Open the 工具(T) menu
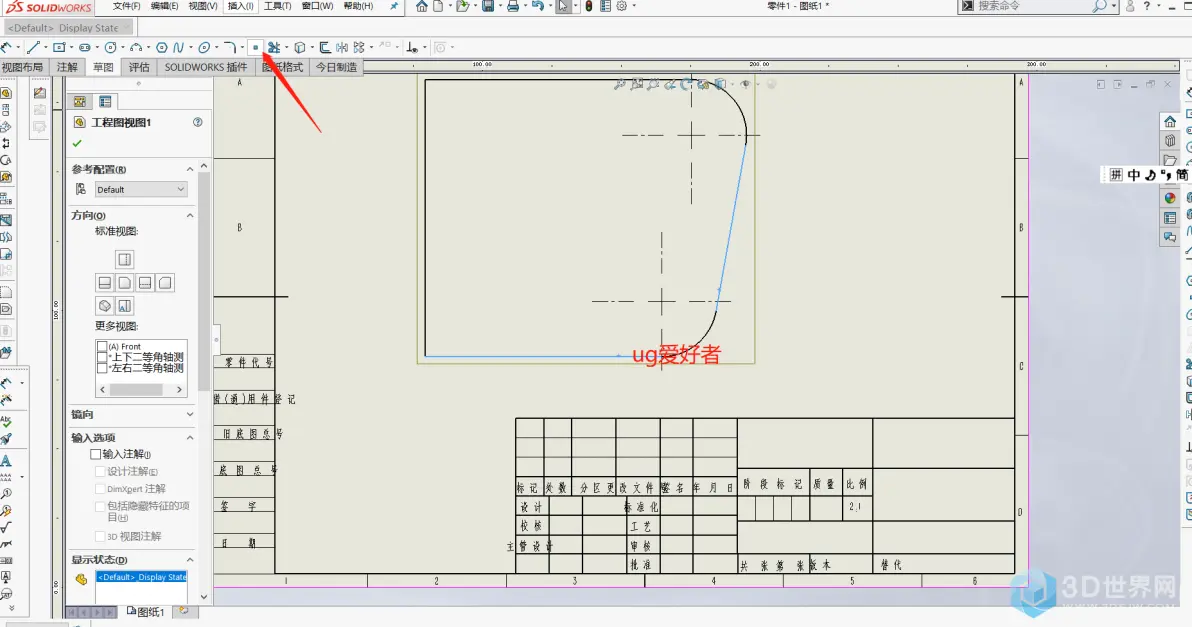Screen dimensions: 1192x627 [x=277, y=6]
